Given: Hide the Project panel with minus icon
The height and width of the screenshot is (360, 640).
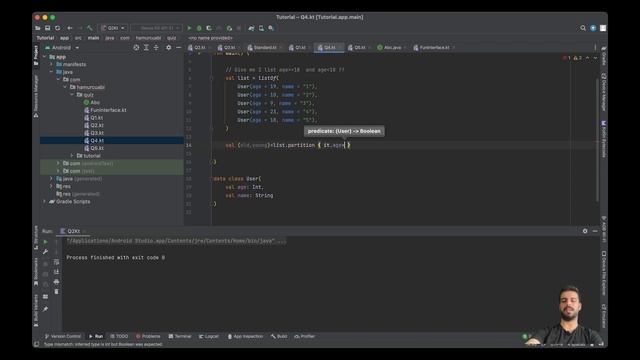Looking at the screenshot, I should pos(178,48).
